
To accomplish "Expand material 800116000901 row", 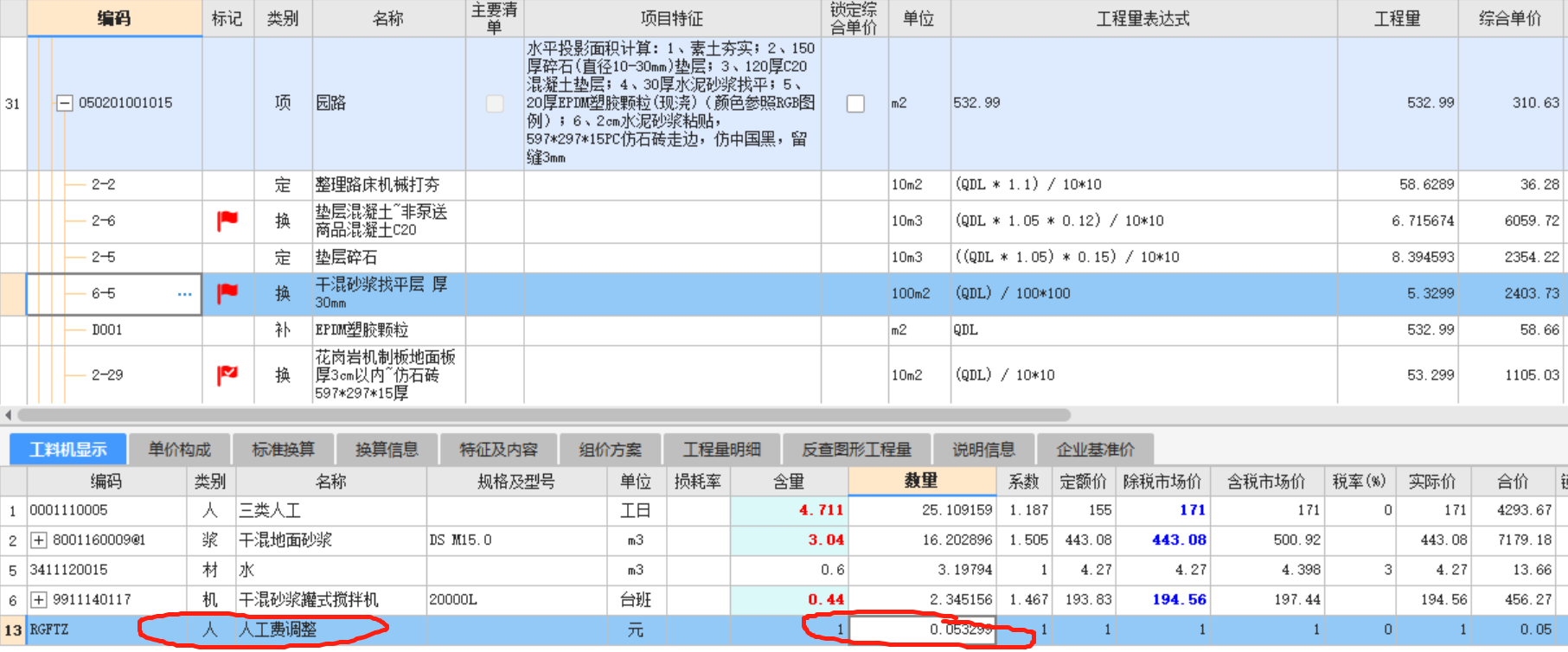I will point(39,540).
